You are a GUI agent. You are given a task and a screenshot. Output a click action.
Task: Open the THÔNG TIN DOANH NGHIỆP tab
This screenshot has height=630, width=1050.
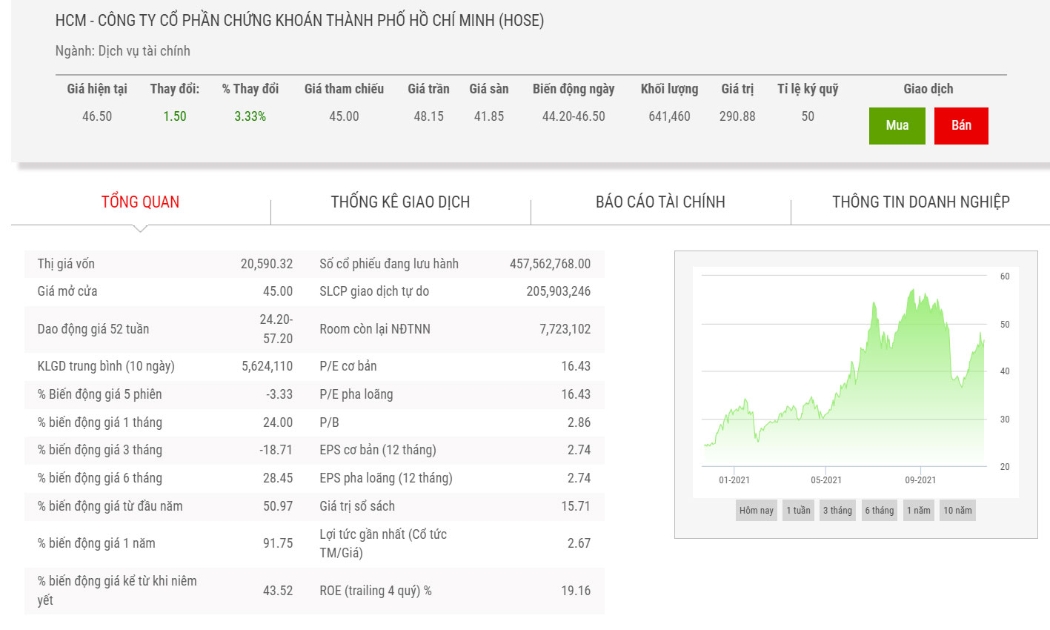coord(921,202)
